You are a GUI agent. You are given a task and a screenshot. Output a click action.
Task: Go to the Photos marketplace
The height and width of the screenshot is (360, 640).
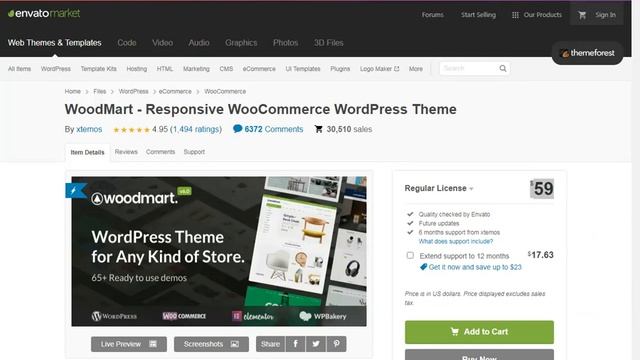pos(286,43)
